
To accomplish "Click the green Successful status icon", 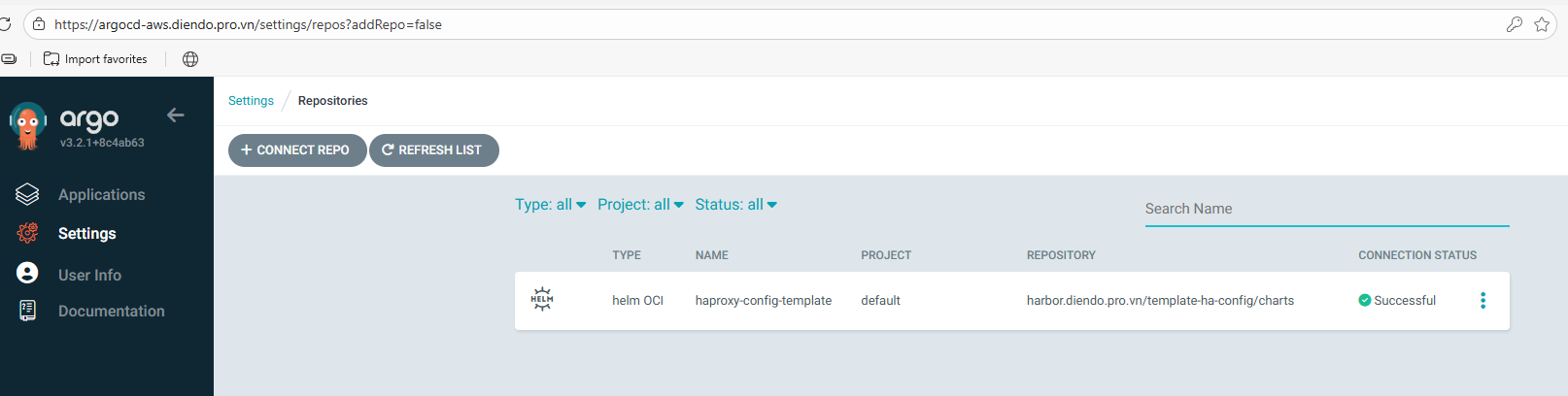I will [1364, 301].
